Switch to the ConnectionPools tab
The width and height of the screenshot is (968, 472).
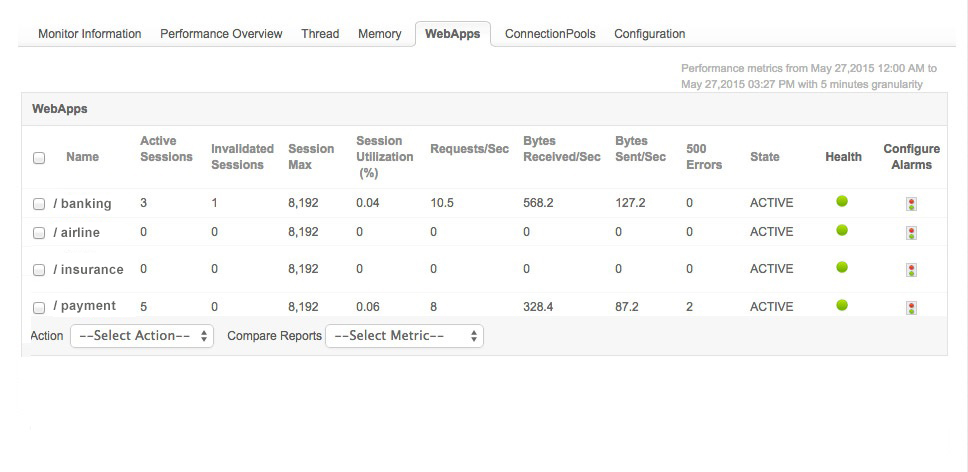pos(550,34)
